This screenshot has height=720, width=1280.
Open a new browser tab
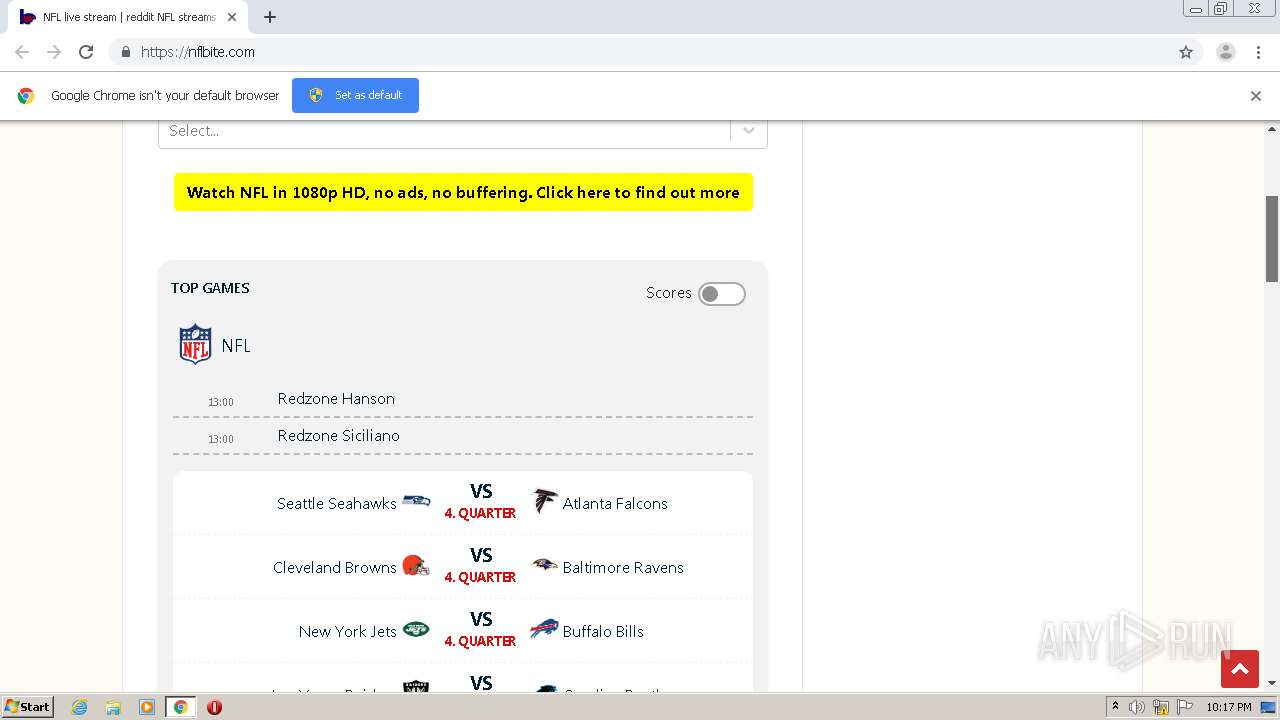(269, 17)
